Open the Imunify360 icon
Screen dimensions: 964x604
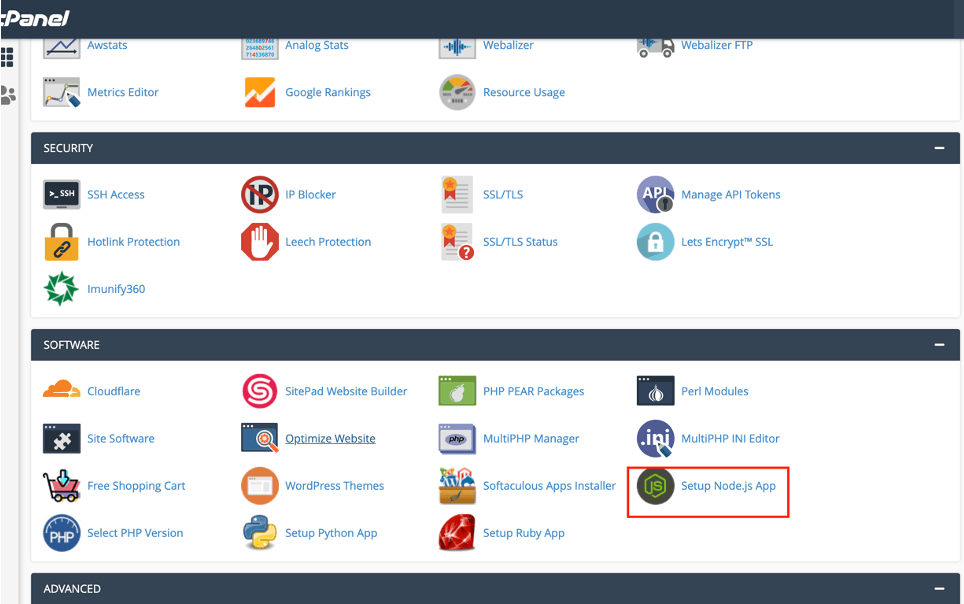pos(60,288)
